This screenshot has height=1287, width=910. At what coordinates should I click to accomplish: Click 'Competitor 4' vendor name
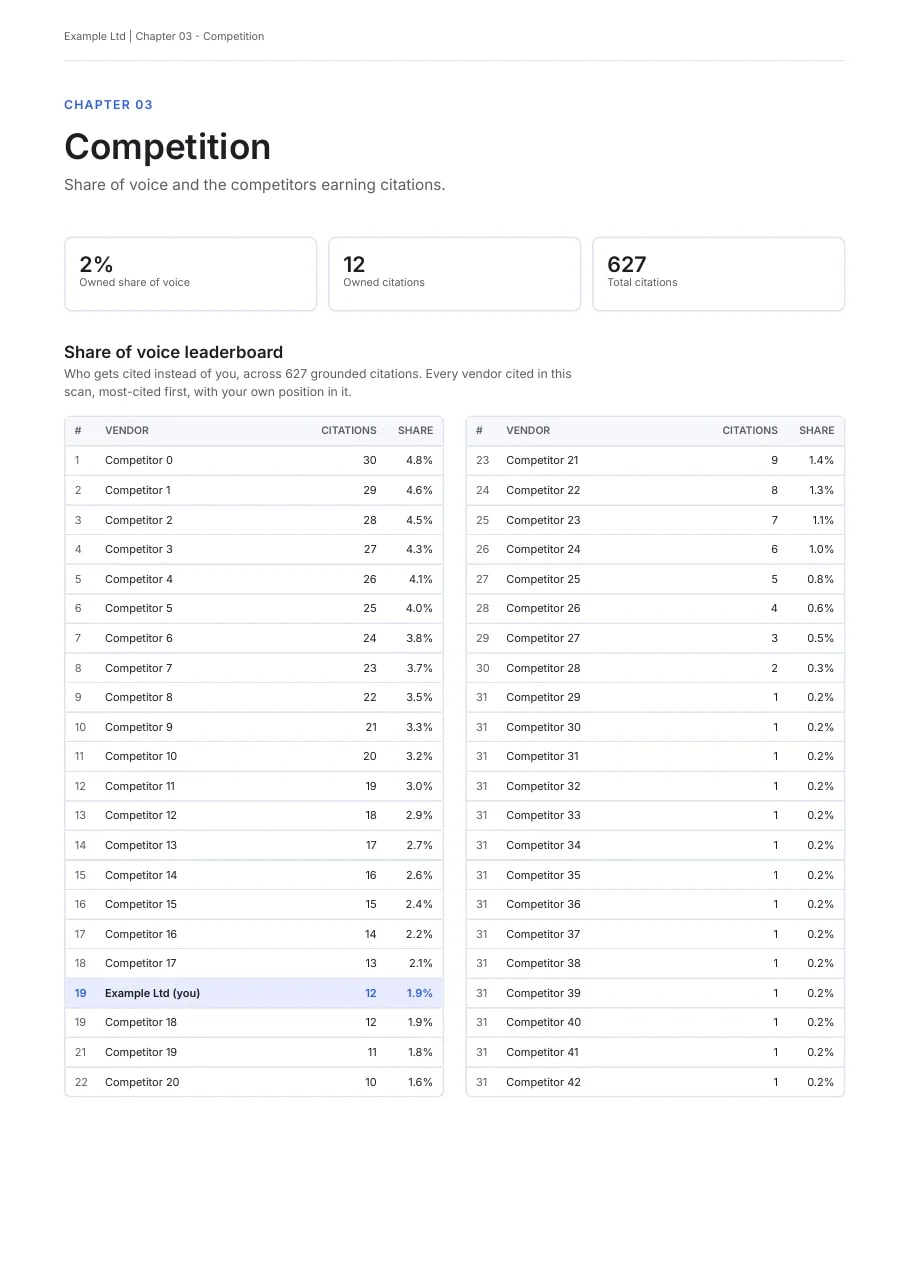pyautogui.click(x=138, y=579)
